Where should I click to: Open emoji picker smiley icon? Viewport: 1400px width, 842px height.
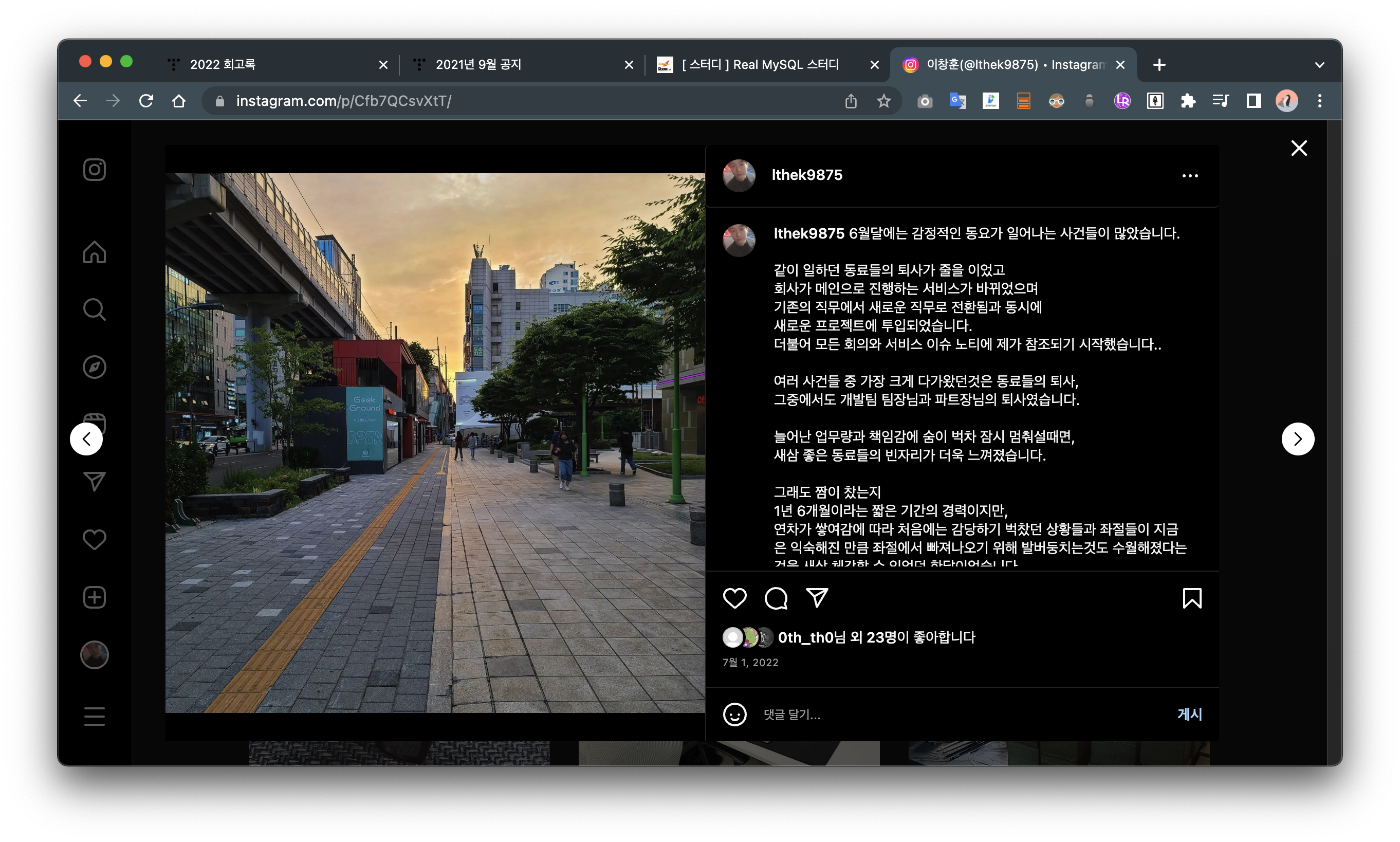coord(734,715)
